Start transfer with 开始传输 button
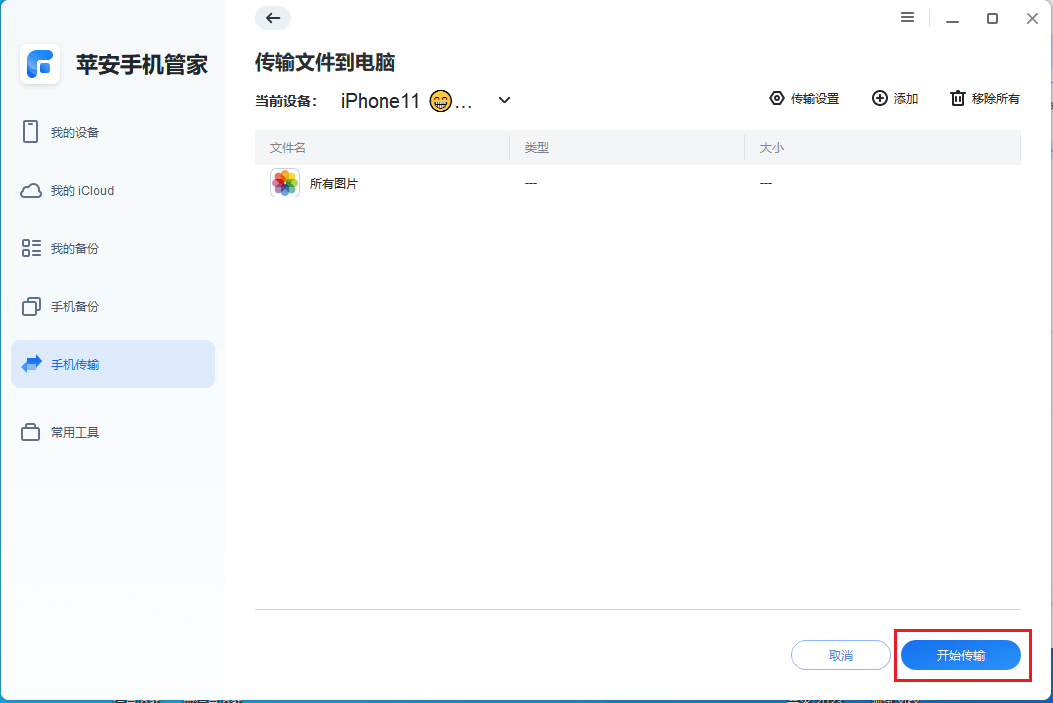Viewport: 1053px width, 703px height. click(x=961, y=655)
